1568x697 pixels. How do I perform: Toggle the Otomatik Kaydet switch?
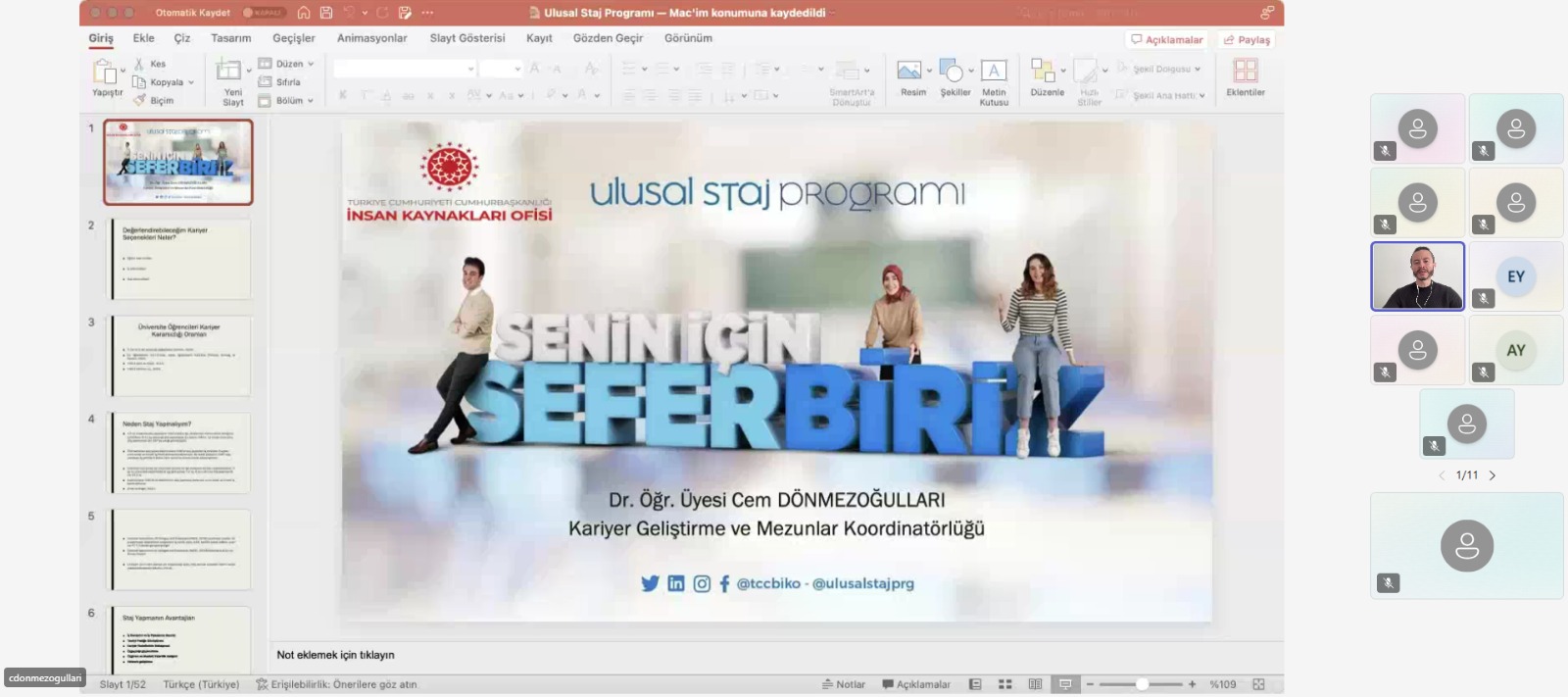(263, 13)
